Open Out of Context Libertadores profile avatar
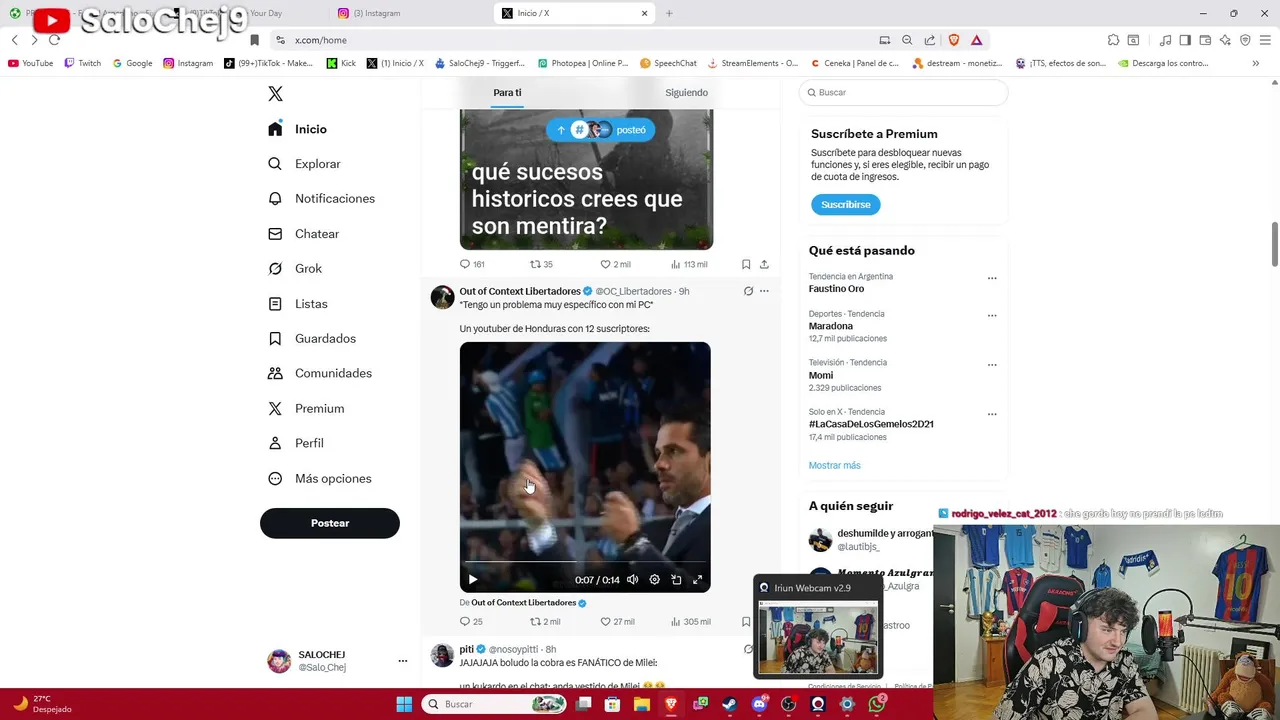Viewport: 1280px width, 720px height. [x=442, y=297]
